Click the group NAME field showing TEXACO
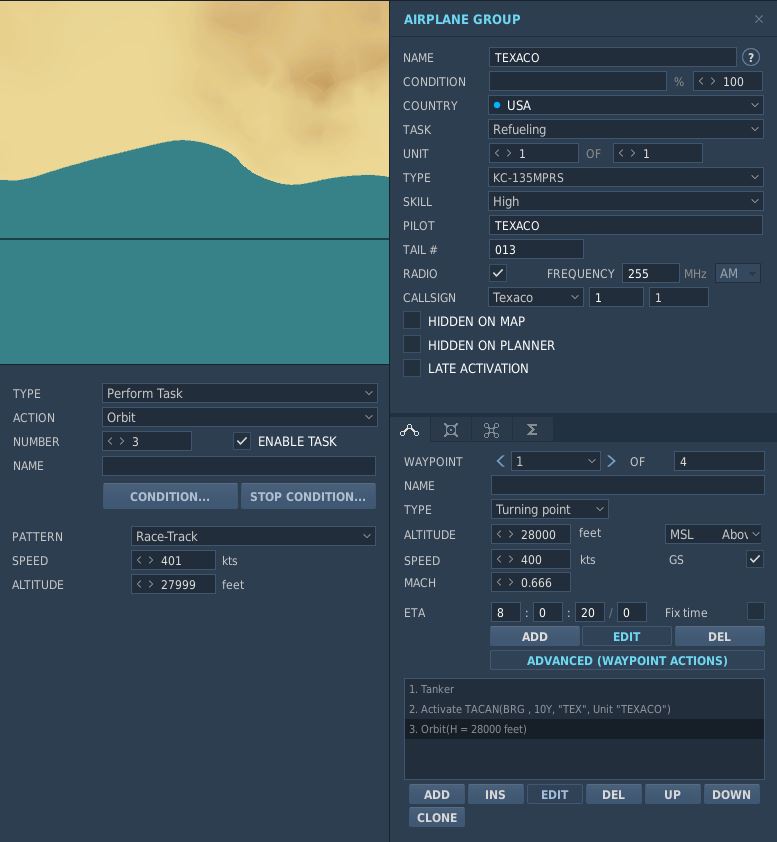Image resolution: width=777 pixels, height=842 pixels. click(x=612, y=57)
